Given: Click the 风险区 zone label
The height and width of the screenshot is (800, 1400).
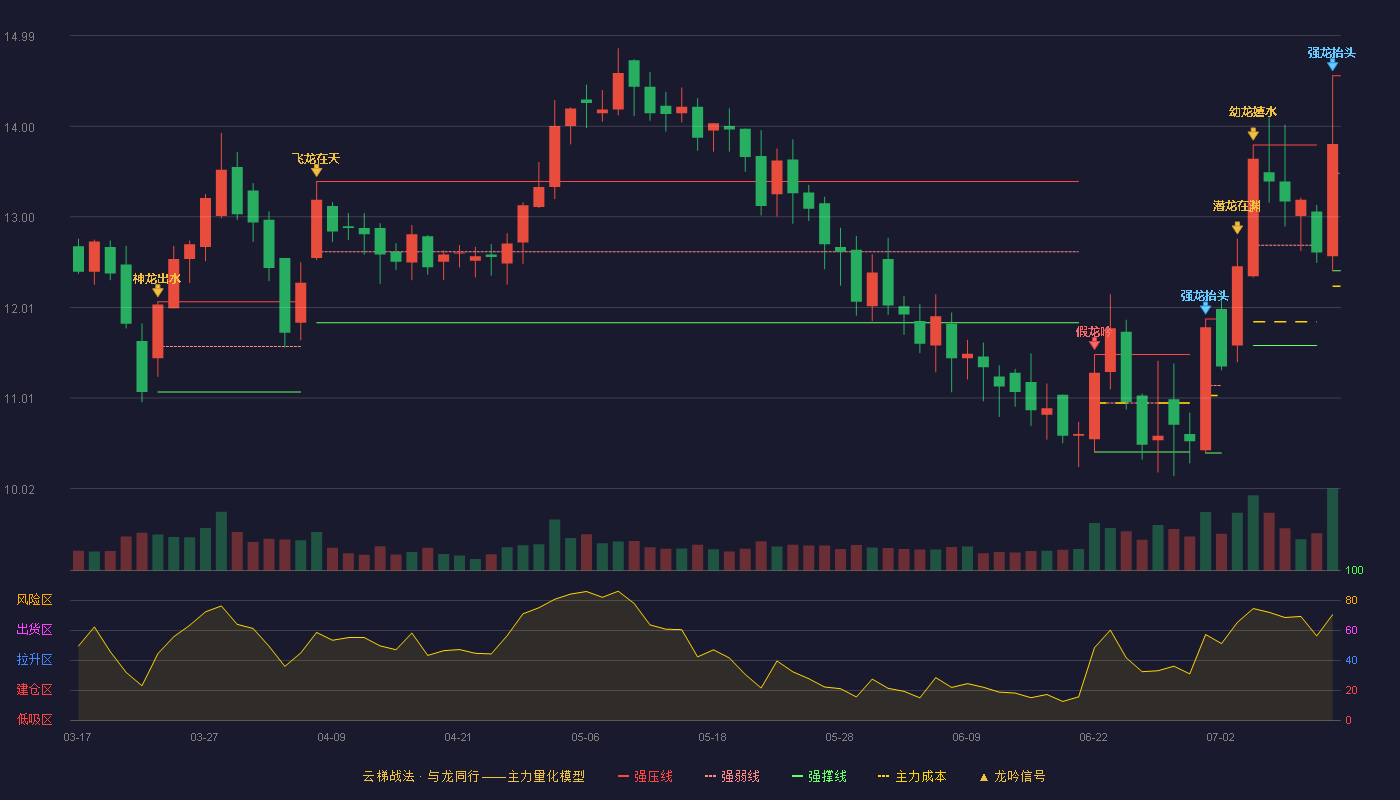Looking at the screenshot, I should coord(34,600).
